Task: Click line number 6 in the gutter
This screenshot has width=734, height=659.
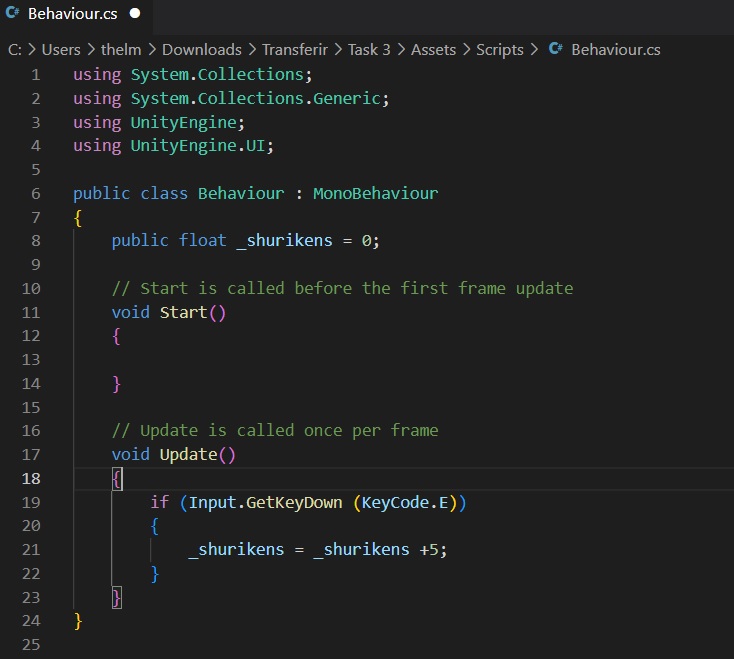Action: (x=36, y=194)
